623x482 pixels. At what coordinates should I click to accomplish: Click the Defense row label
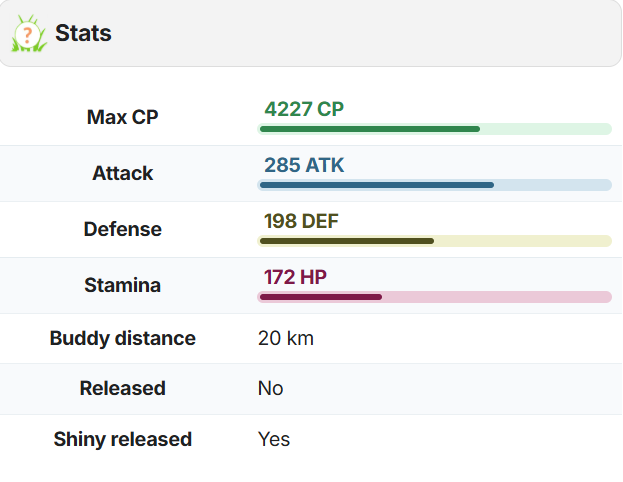pos(122,229)
